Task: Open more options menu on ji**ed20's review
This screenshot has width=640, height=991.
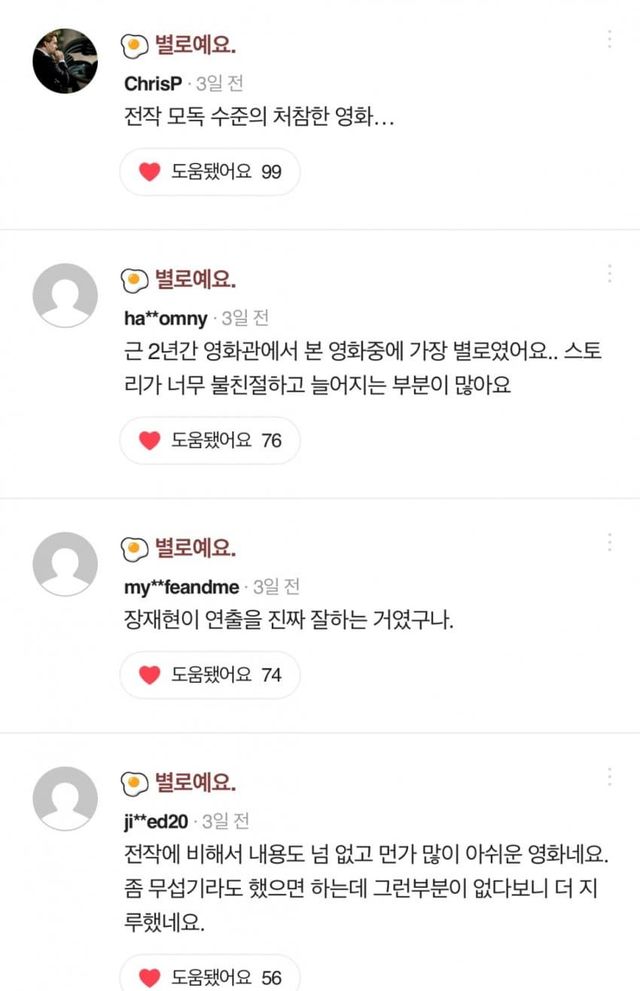Action: pos(610,776)
